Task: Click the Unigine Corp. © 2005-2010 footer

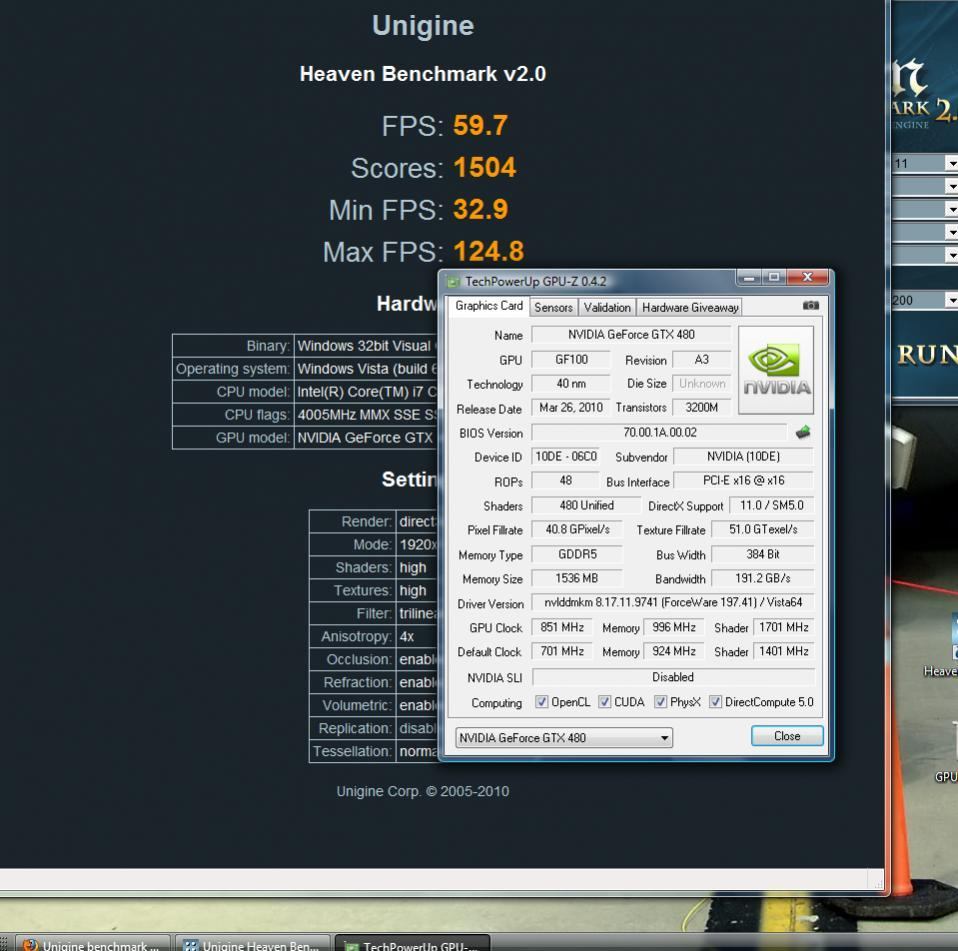Action: (x=423, y=791)
